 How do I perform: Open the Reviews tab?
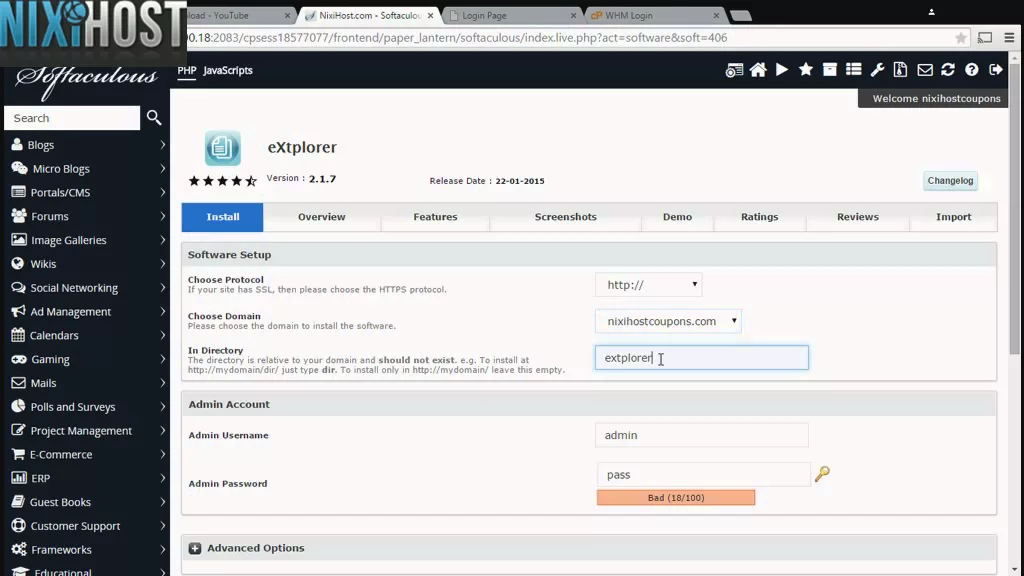click(857, 217)
